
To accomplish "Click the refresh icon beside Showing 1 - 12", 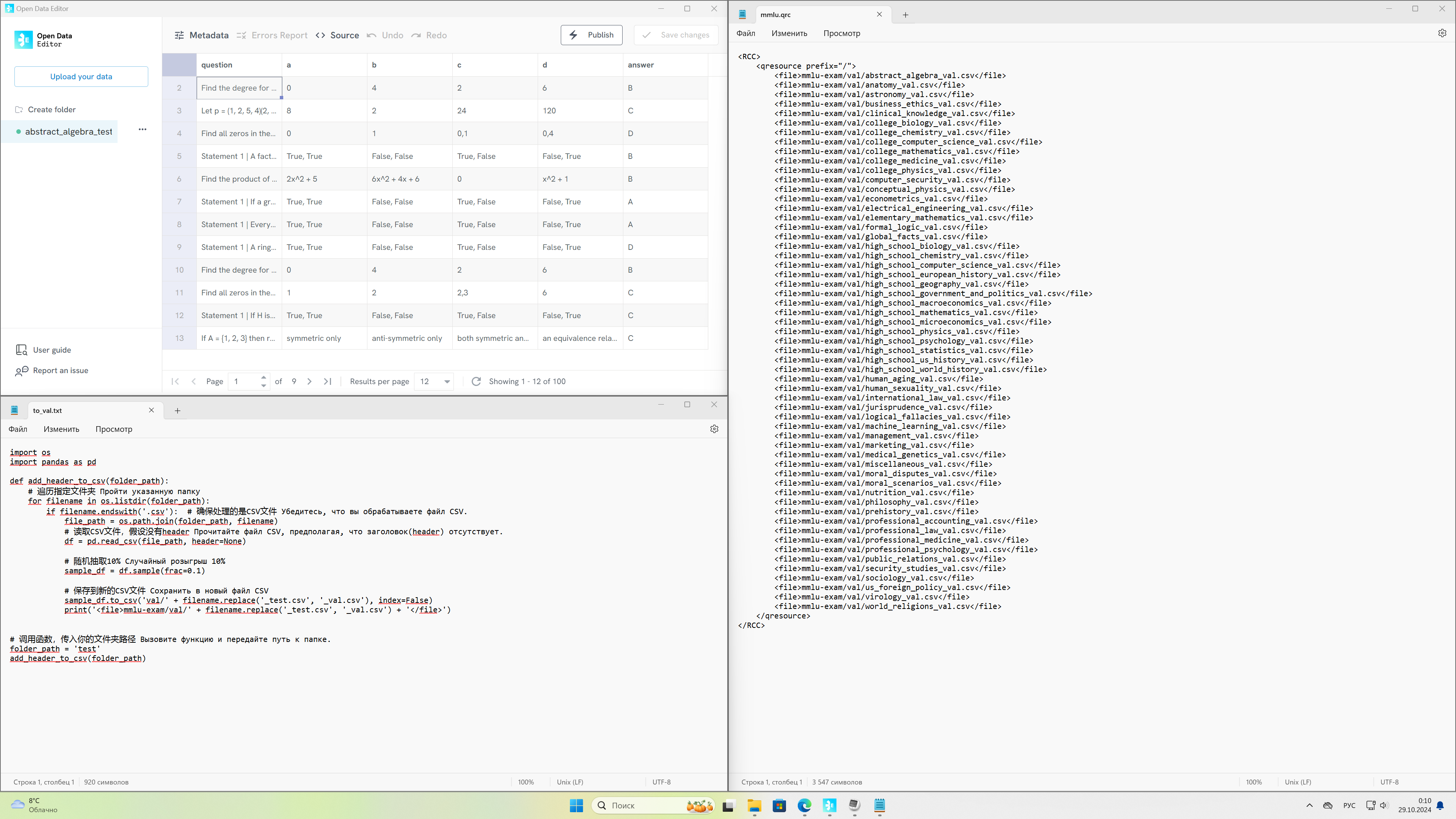I will pyautogui.click(x=477, y=381).
